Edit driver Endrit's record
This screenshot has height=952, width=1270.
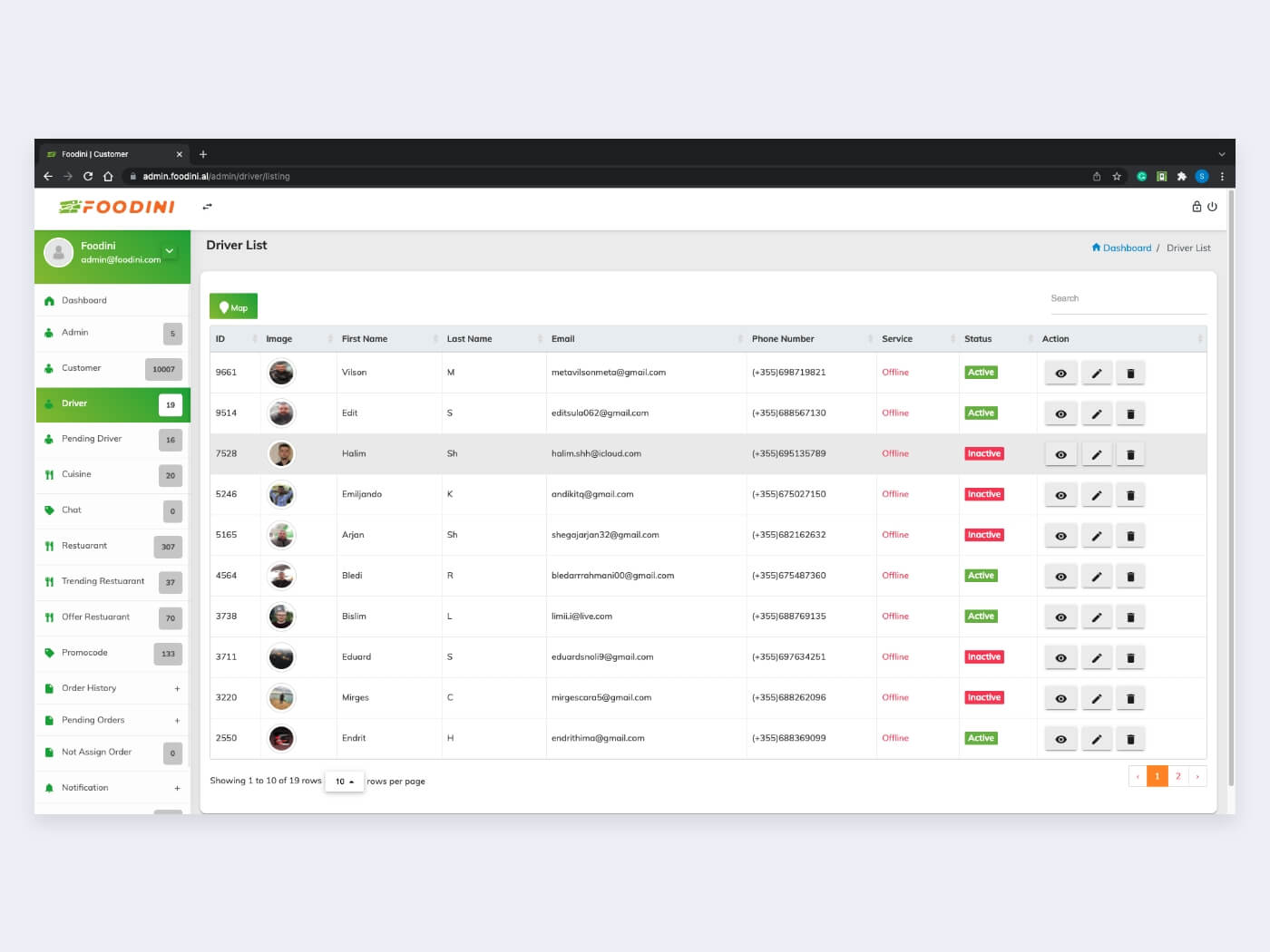[x=1096, y=740]
